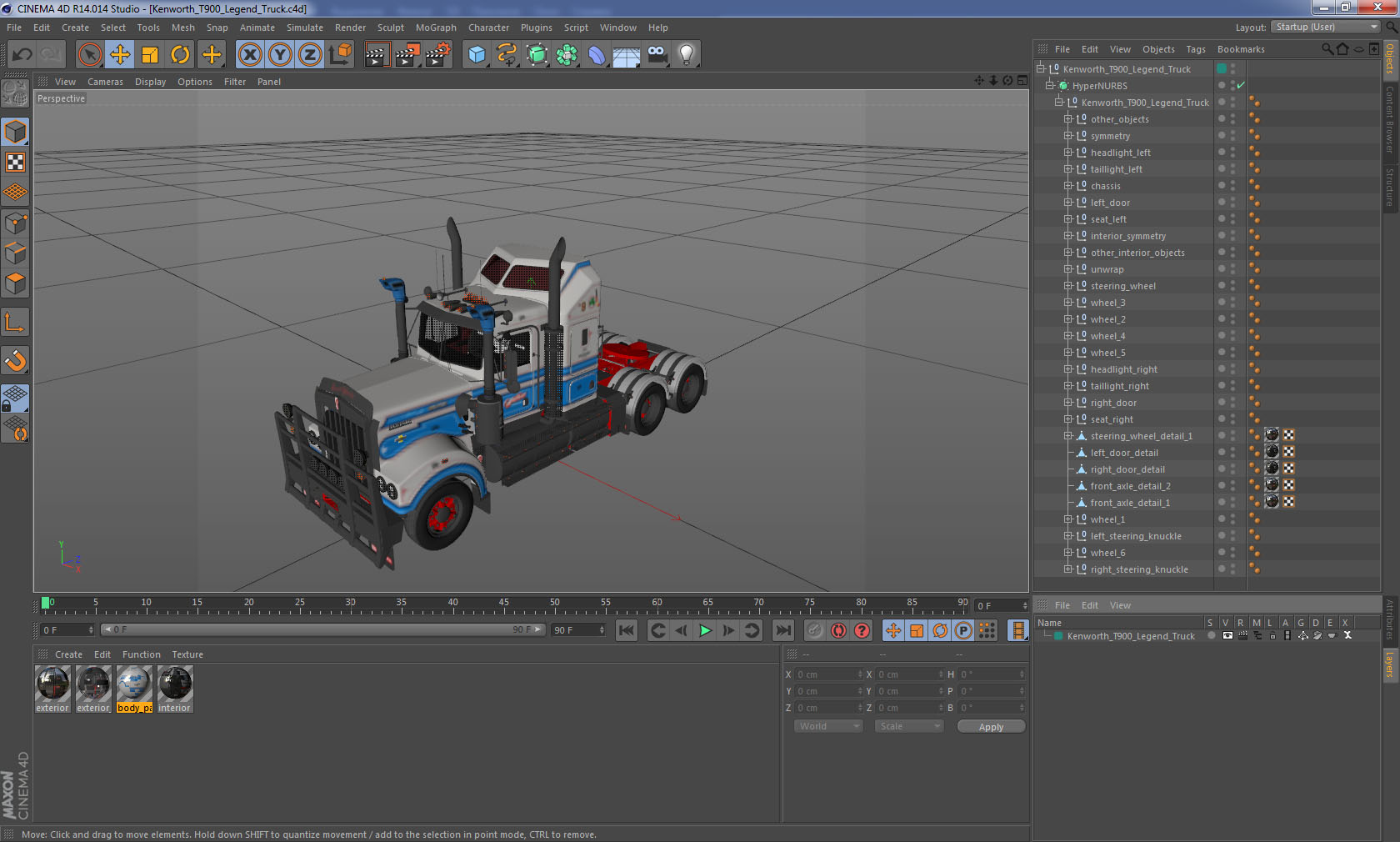Viewport: 1400px width, 842px height.
Task: Enable Polygons mode in left toolbar
Action: [x=16, y=283]
